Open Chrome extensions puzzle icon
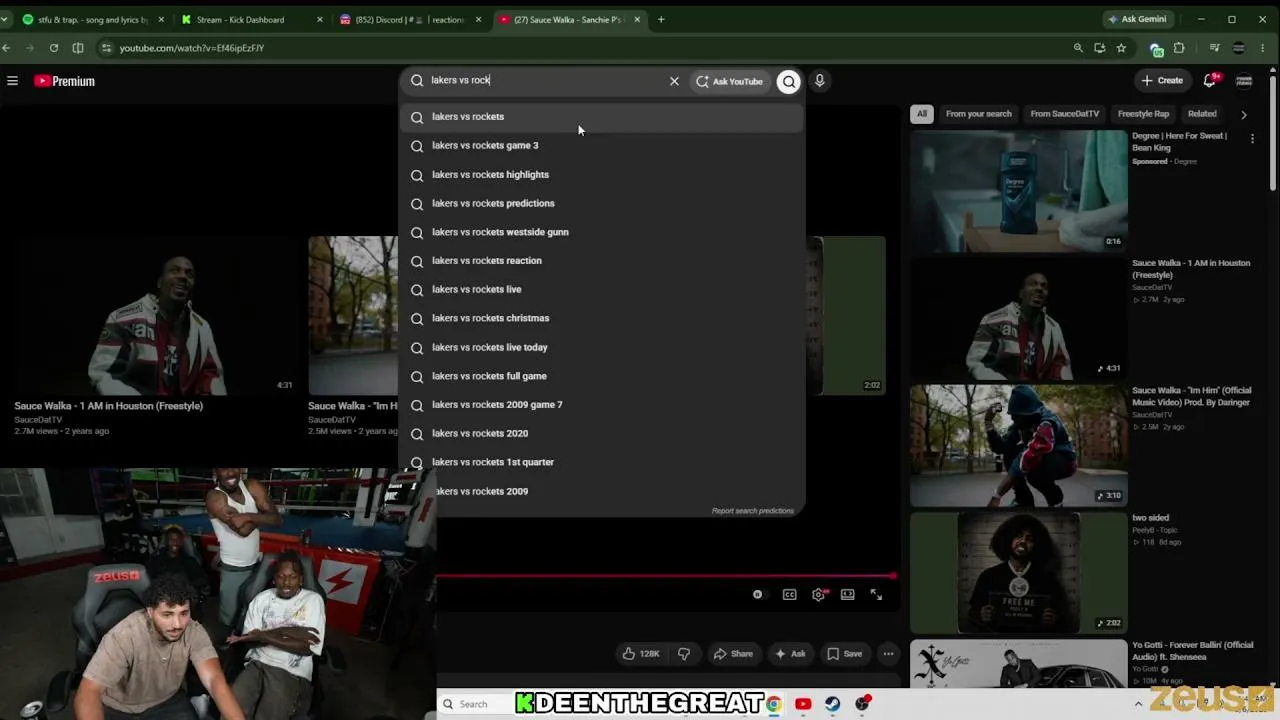 (1179, 48)
